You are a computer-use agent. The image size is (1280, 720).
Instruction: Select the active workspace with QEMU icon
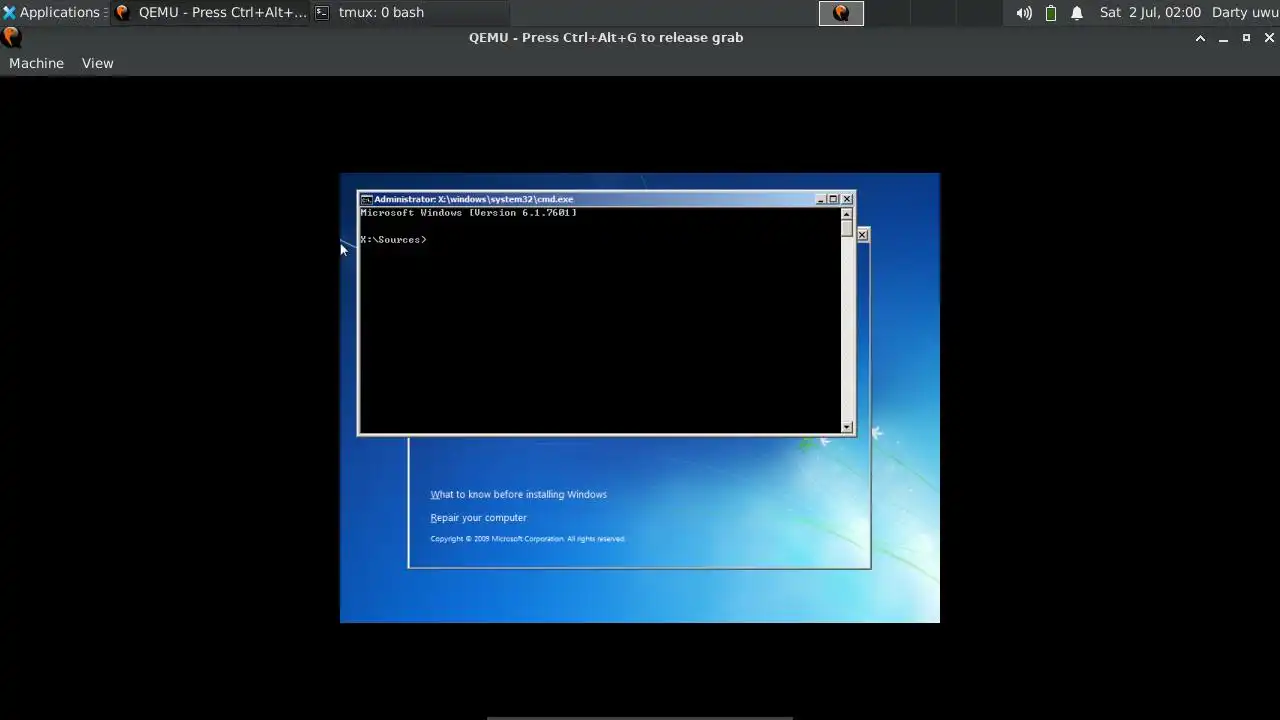tap(841, 13)
